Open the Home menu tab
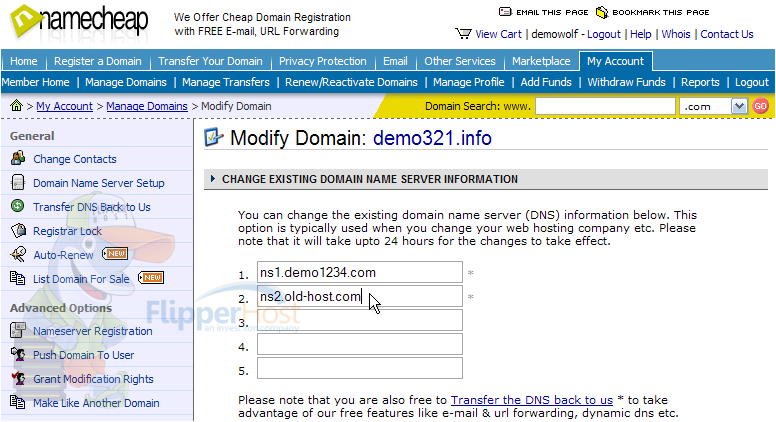This screenshot has width=776, height=422. tap(24, 61)
